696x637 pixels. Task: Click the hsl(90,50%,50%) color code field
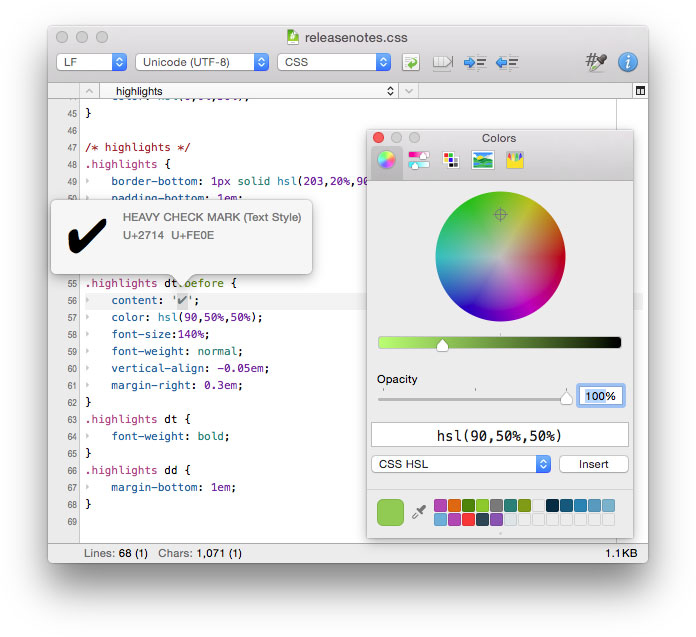(499, 435)
